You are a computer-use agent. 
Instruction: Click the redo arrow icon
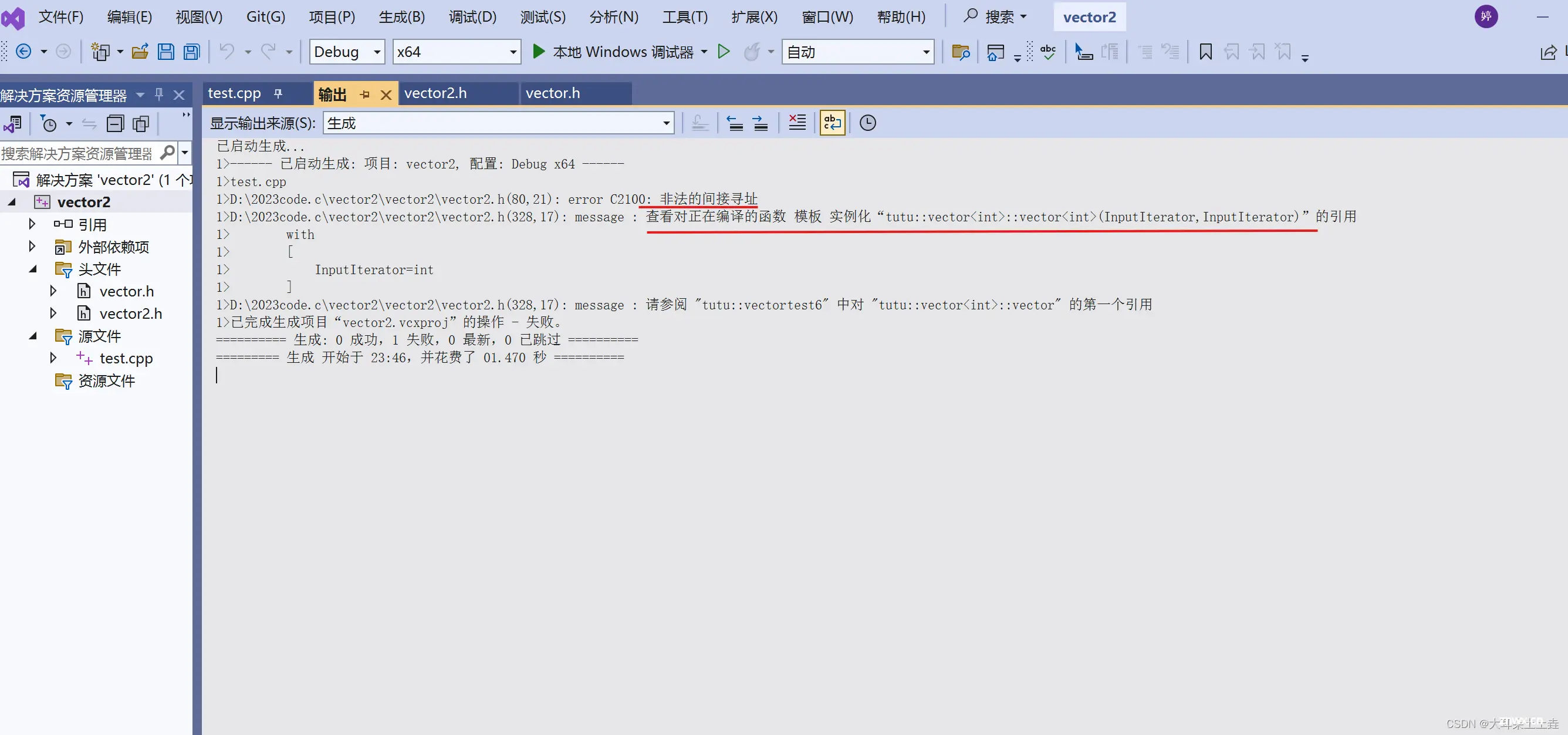(268, 52)
